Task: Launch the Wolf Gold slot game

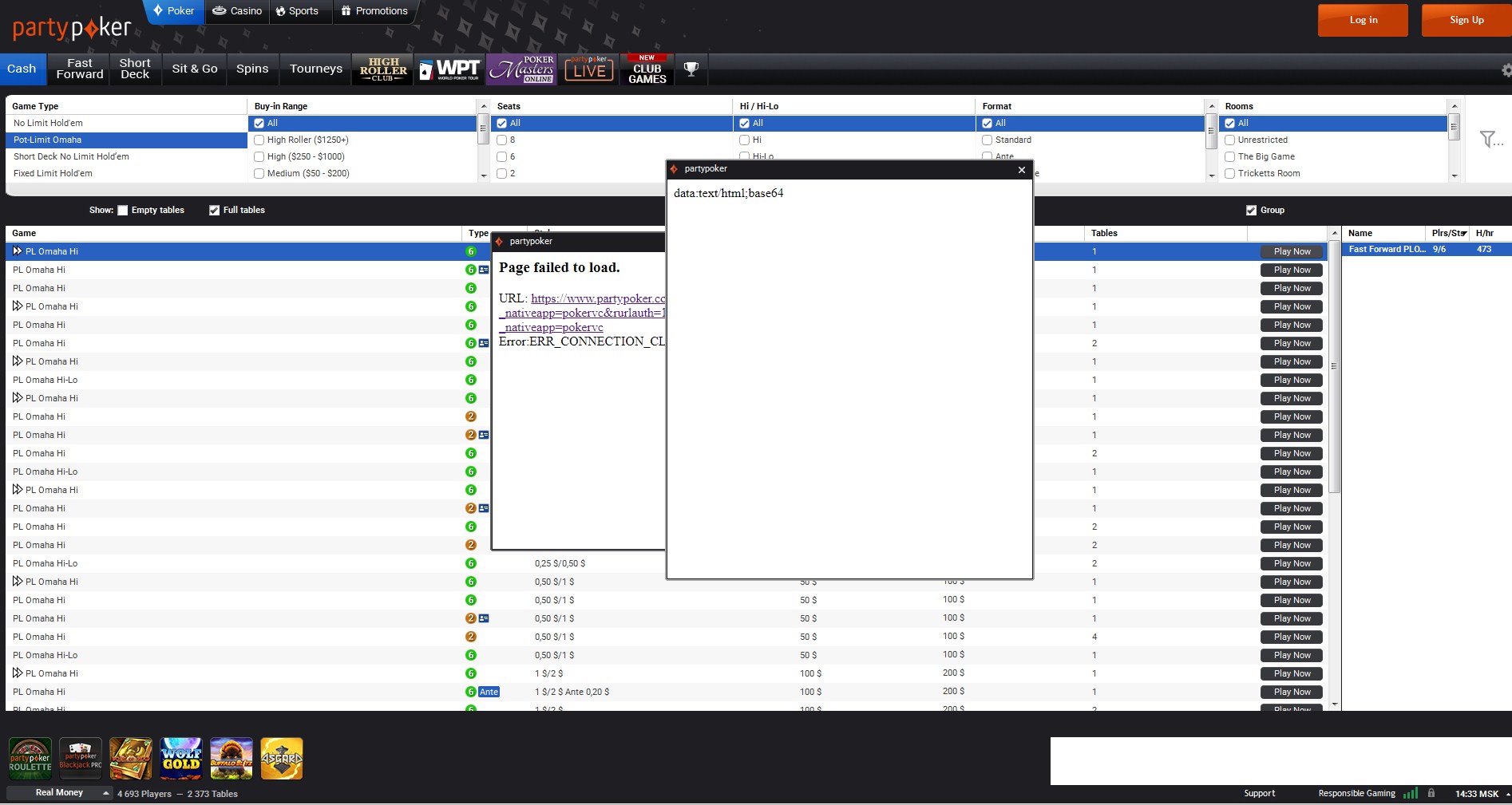Action: [181, 759]
